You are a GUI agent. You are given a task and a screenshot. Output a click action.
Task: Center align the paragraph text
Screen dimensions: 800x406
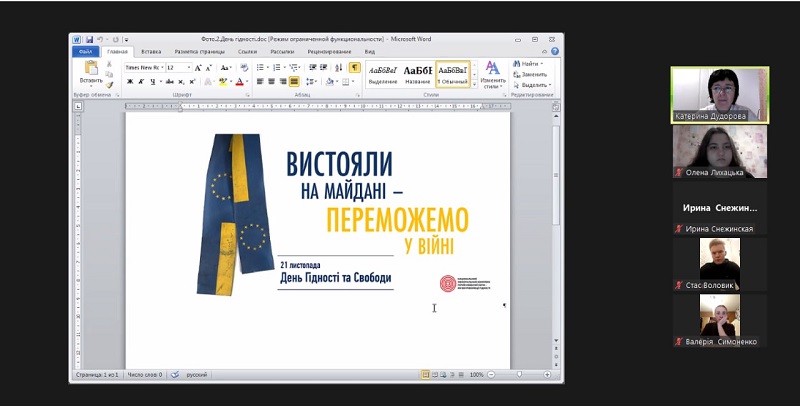coord(271,82)
